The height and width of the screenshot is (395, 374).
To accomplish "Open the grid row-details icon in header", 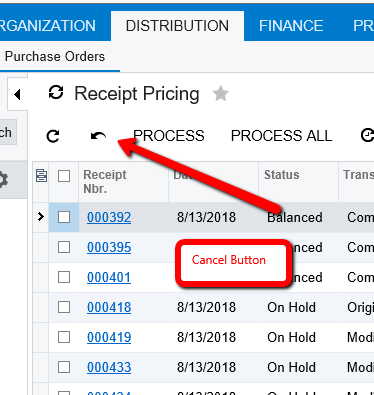I will click(41, 175).
